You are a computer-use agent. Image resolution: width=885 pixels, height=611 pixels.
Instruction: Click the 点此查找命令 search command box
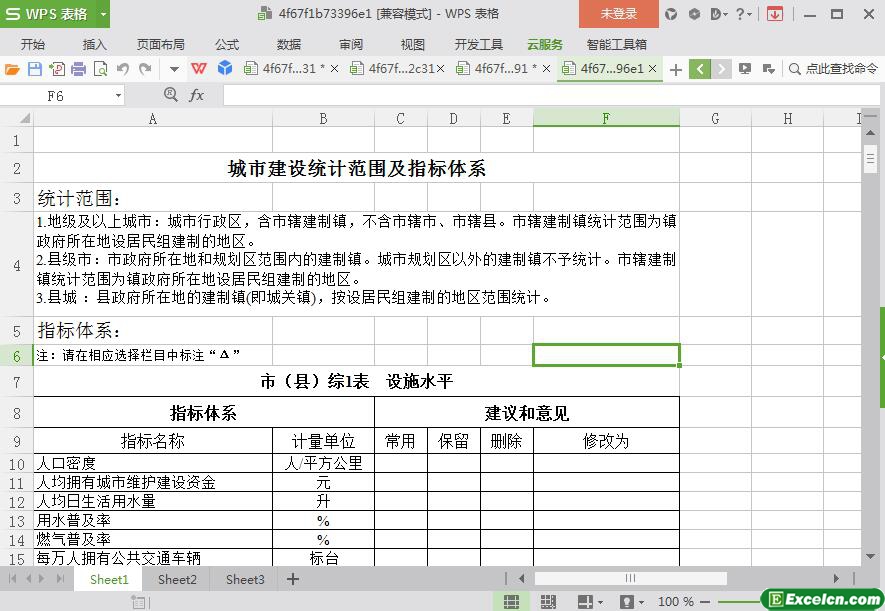(x=833, y=69)
